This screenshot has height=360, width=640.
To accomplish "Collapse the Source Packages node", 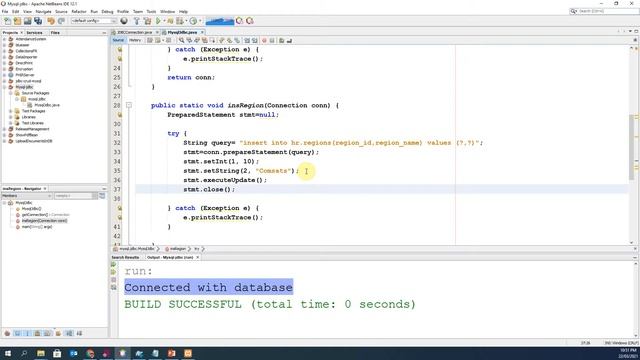I will [x=11, y=93].
